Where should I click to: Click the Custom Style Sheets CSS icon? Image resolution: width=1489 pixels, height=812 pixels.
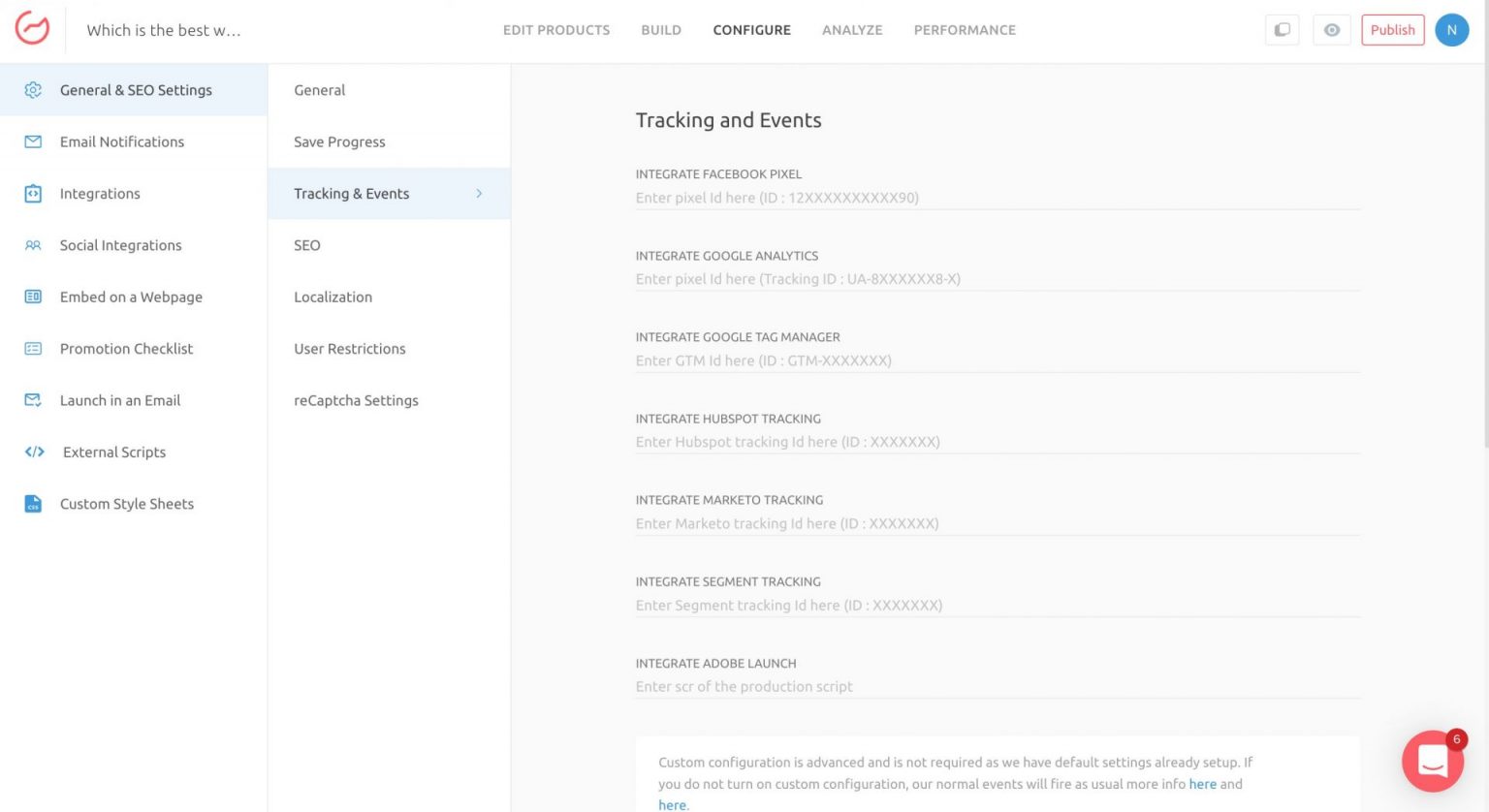[x=33, y=504]
